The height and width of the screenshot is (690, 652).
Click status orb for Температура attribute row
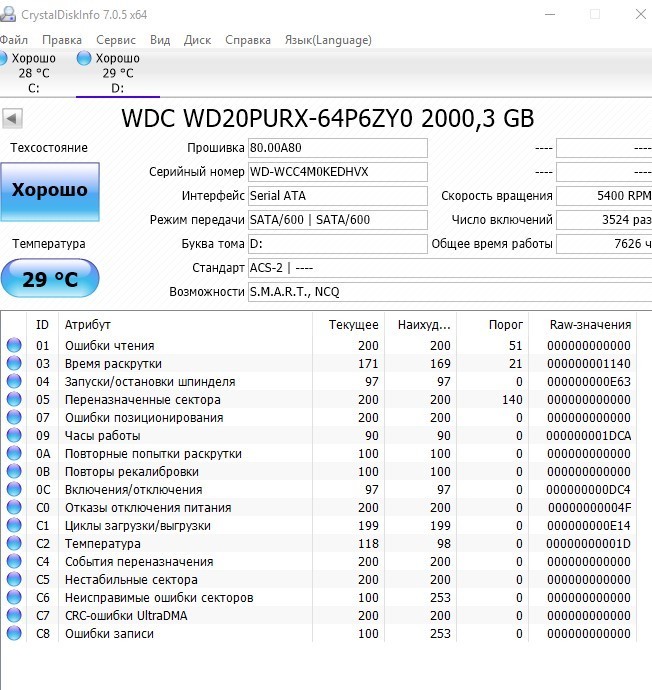pyautogui.click(x=14, y=543)
